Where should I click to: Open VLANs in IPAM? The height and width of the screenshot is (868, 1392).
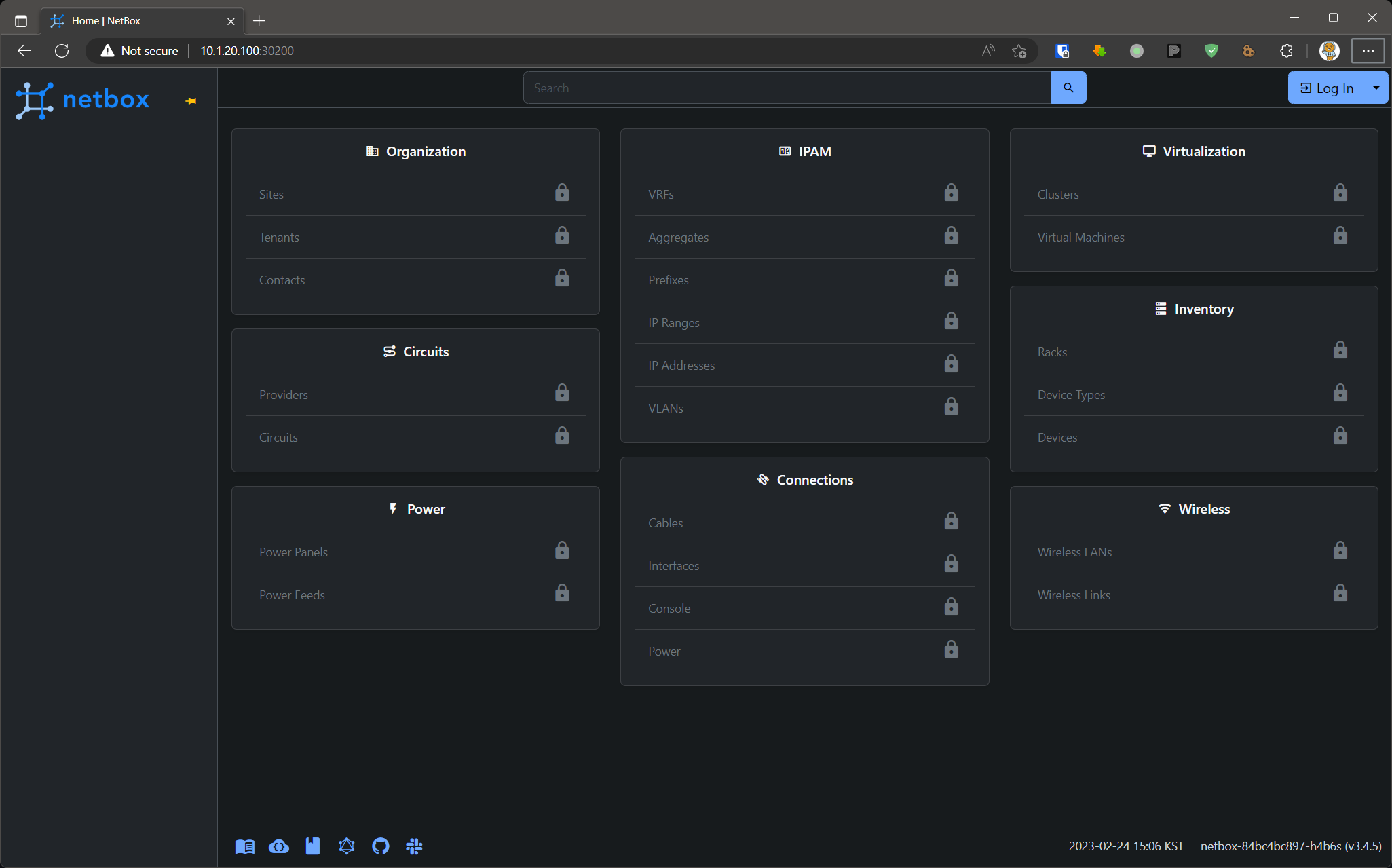point(665,408)
